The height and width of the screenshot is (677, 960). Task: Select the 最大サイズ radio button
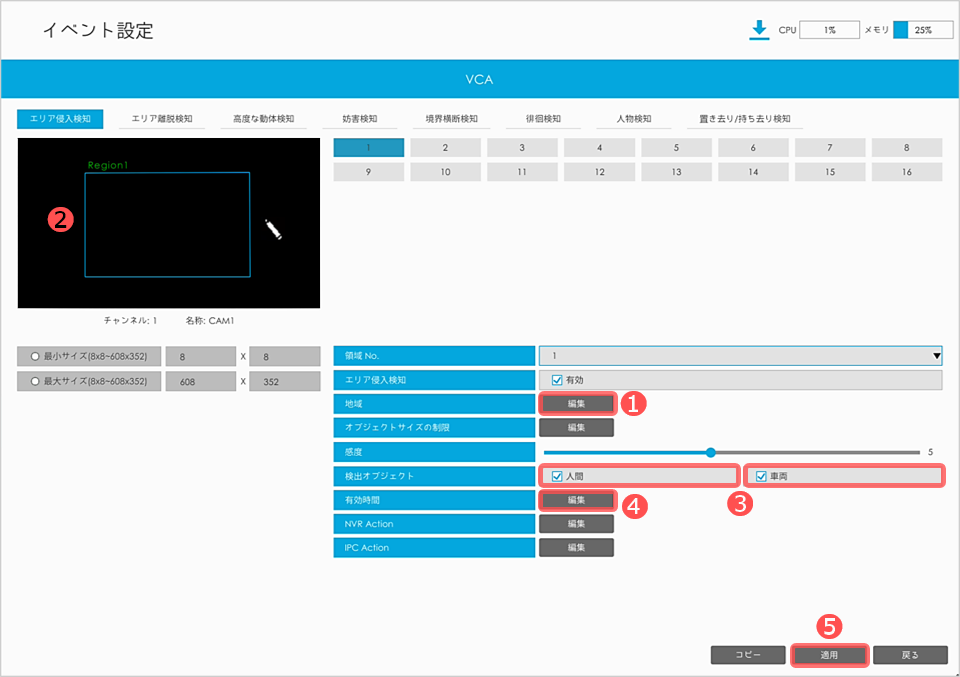click(x=36, y=381)
